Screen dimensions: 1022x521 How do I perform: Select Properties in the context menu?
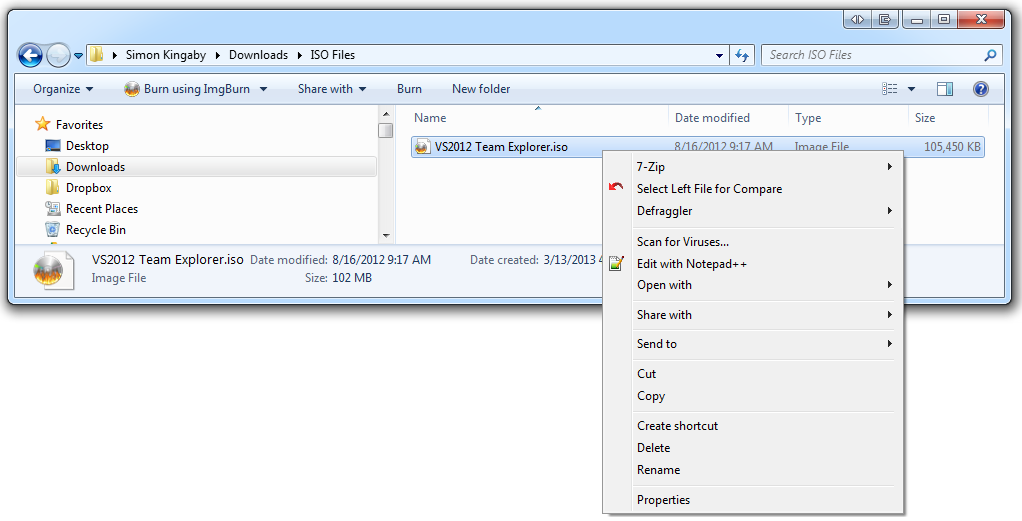coord(663,500)
